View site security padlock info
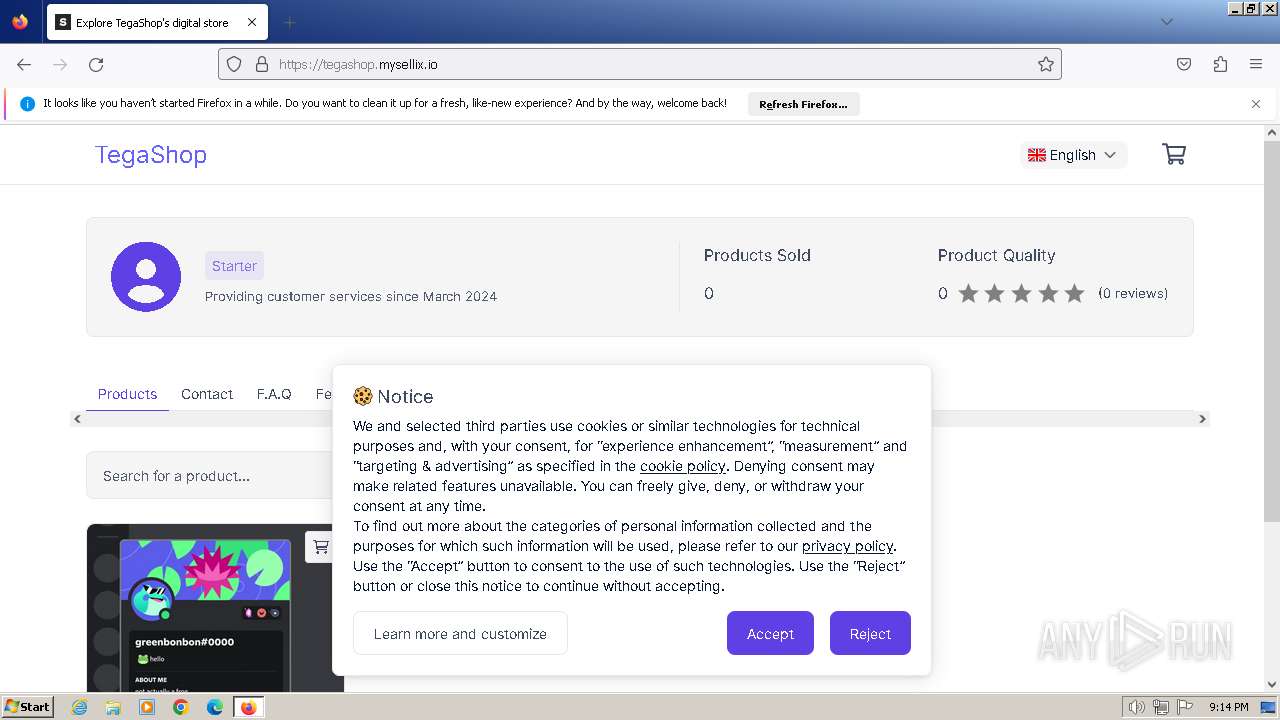Screen dimensions: 1280x720 tap(262, 64)
